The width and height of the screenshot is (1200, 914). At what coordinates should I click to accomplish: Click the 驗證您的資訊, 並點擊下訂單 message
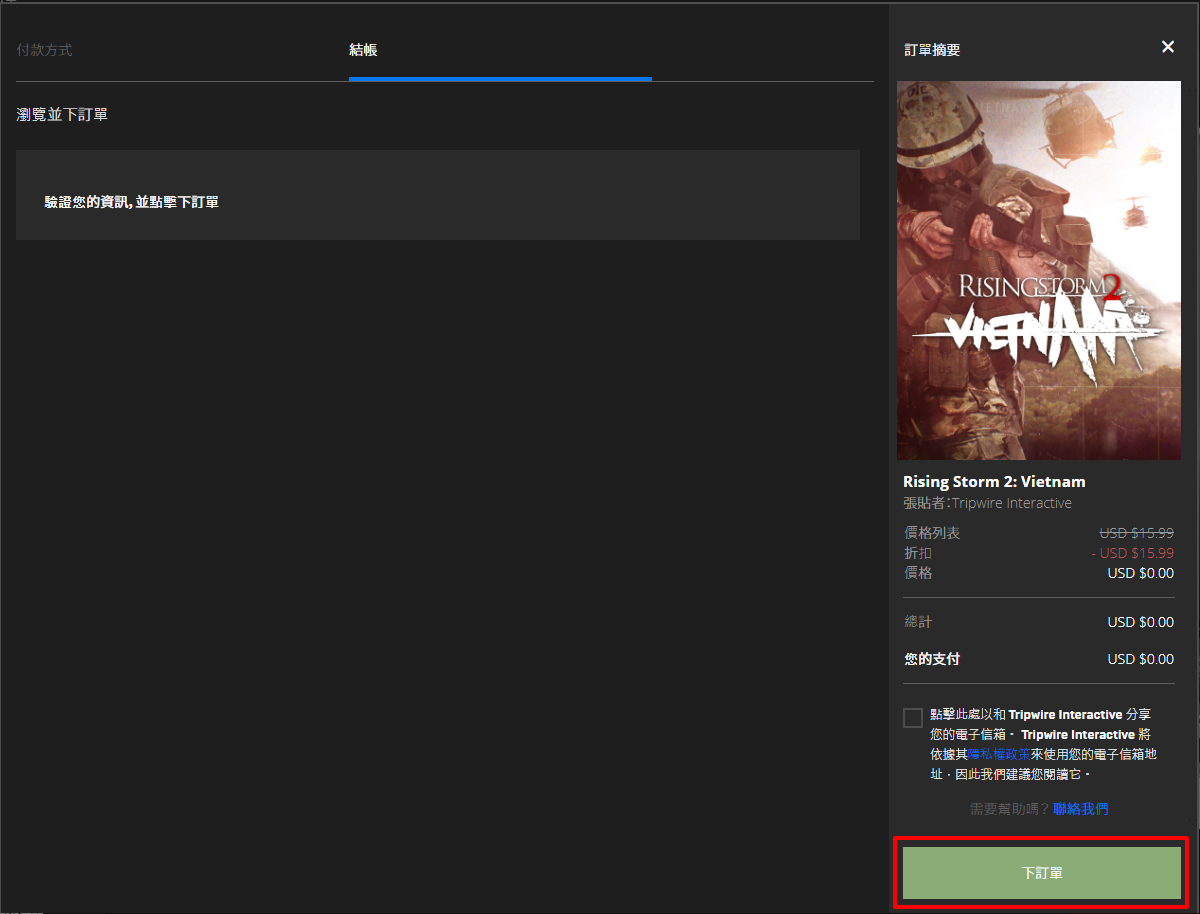tap(132, 202)
